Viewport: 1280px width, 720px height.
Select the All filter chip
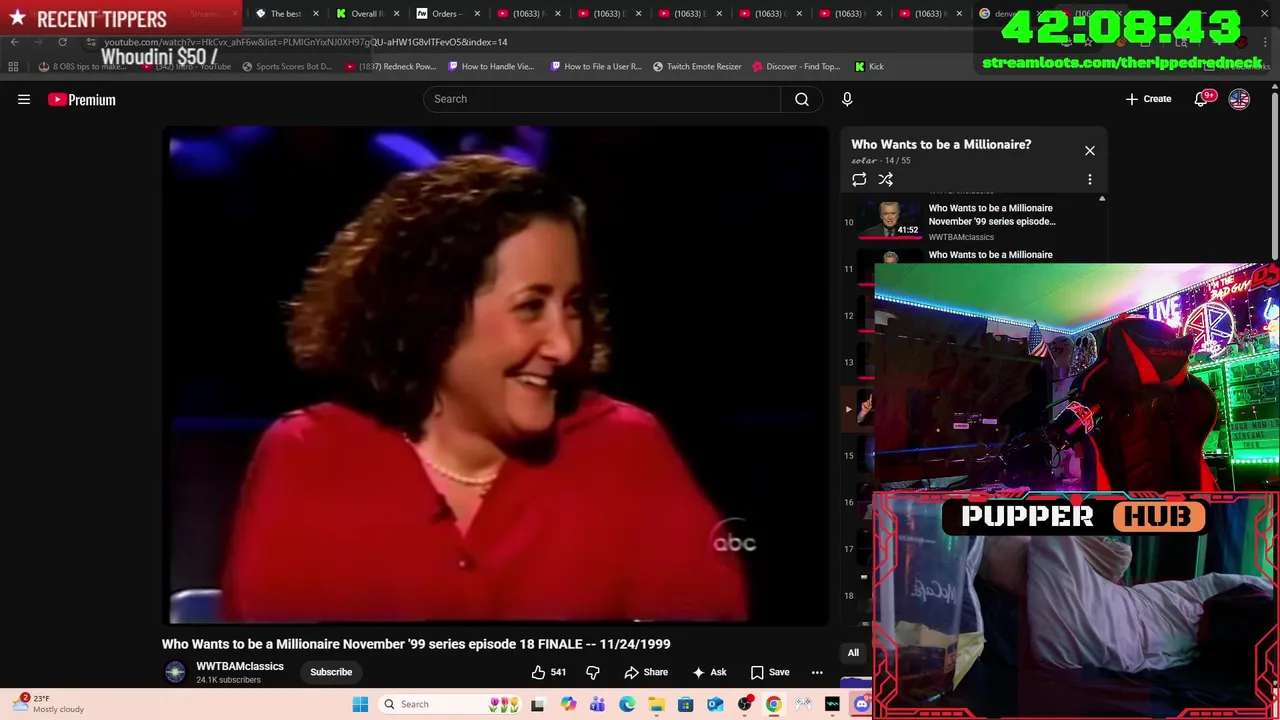coord(853,653)
